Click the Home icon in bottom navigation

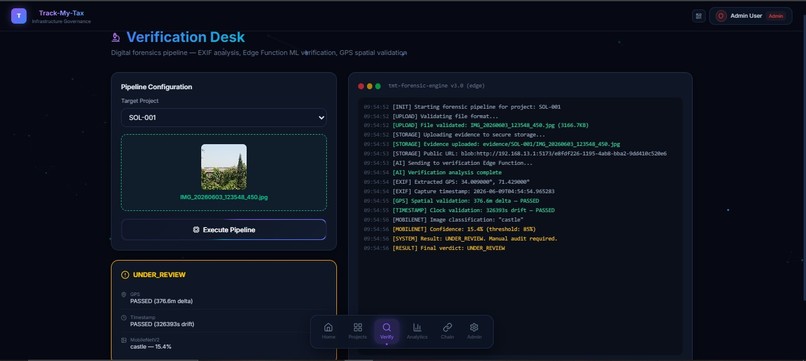[x=328, y=327]
